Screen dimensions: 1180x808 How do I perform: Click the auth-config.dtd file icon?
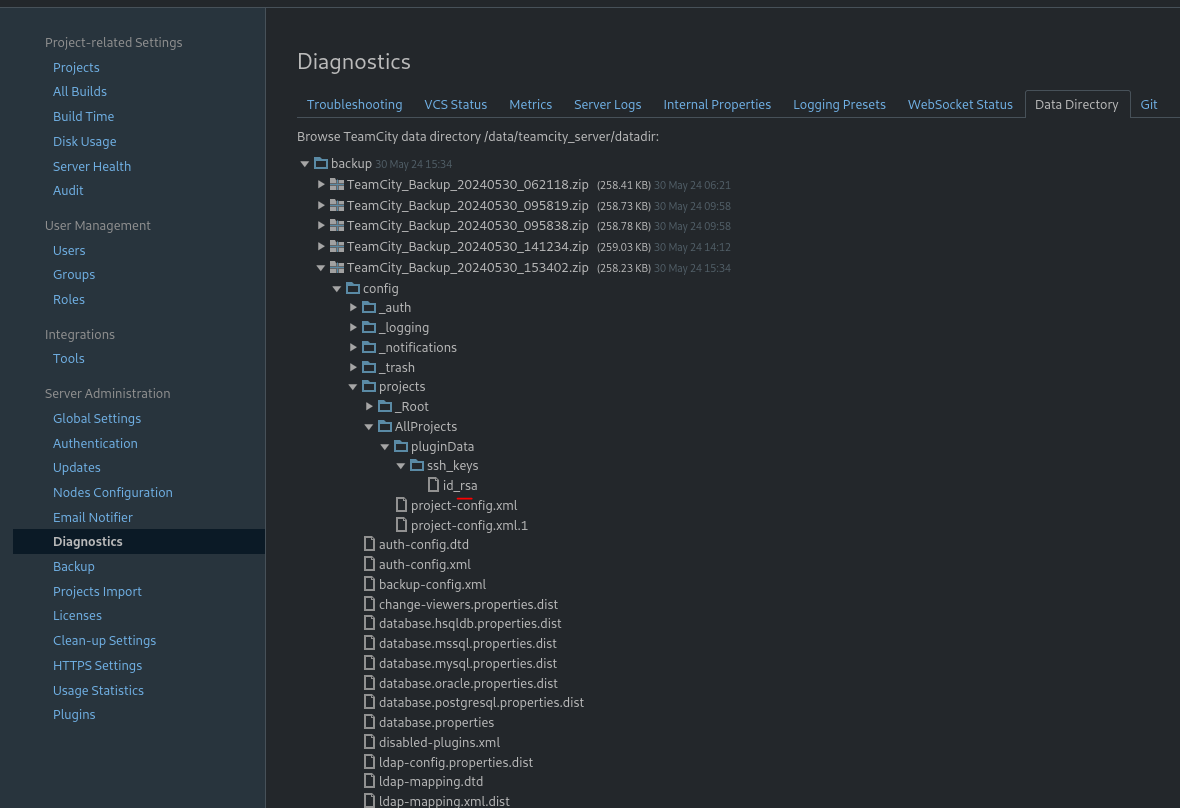pyautogui.click(x=369, y=543)
